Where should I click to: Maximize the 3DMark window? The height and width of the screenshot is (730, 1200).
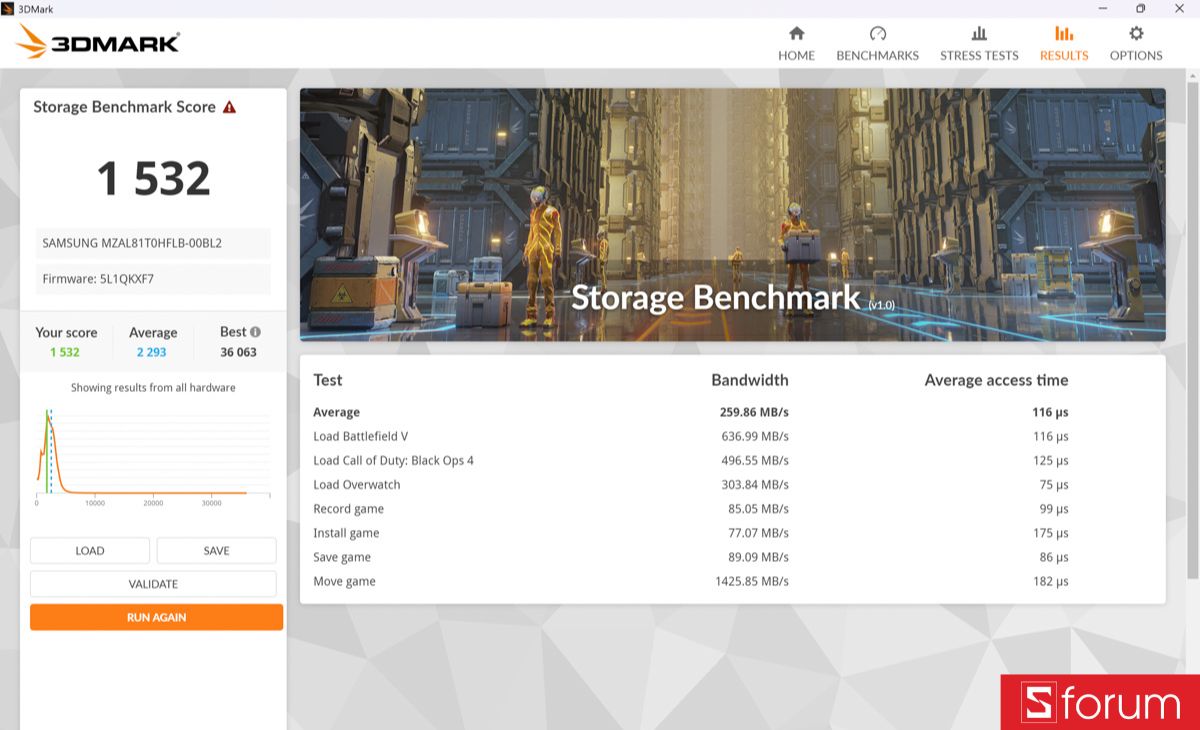click(1140, 8)
